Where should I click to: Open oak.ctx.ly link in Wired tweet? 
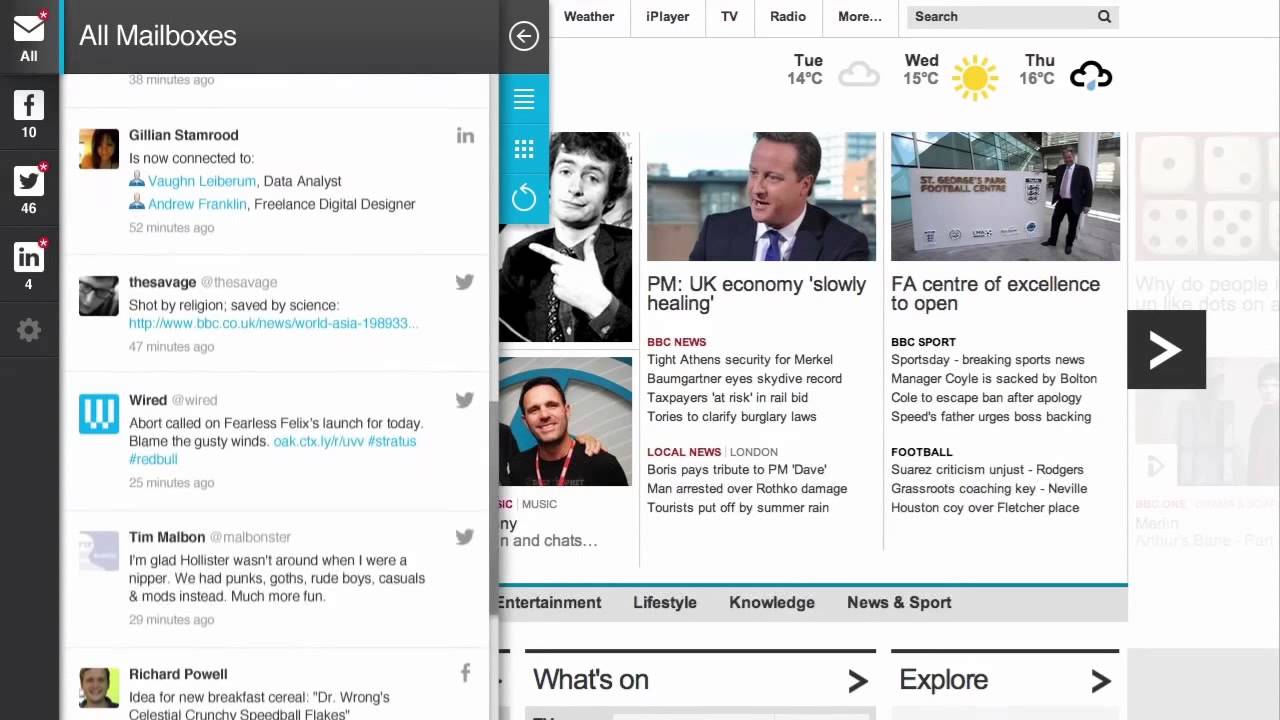click(319, 441)
